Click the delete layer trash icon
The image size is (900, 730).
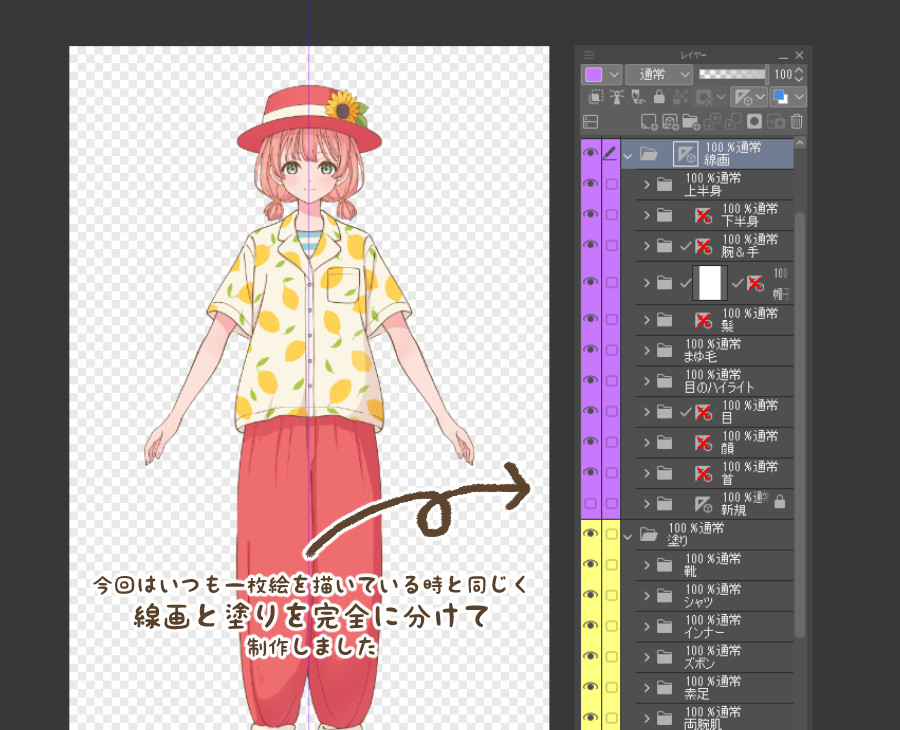[x=796, y=122]
